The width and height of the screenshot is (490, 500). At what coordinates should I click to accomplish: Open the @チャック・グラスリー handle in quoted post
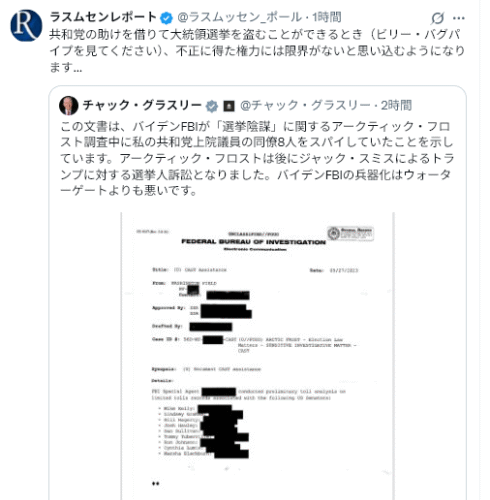coord(305,105)
